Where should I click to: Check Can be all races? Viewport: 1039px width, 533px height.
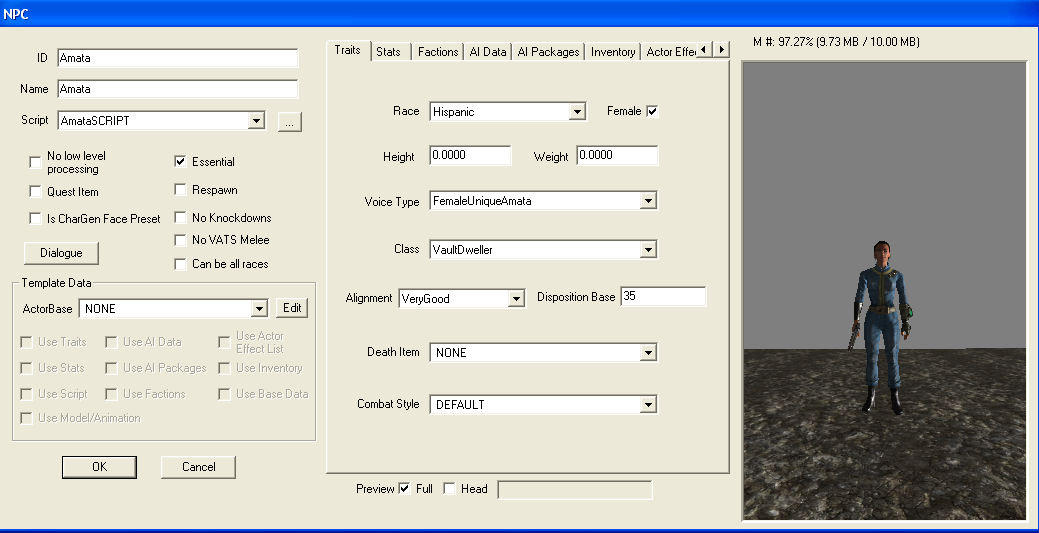click(x=180, y=264)
